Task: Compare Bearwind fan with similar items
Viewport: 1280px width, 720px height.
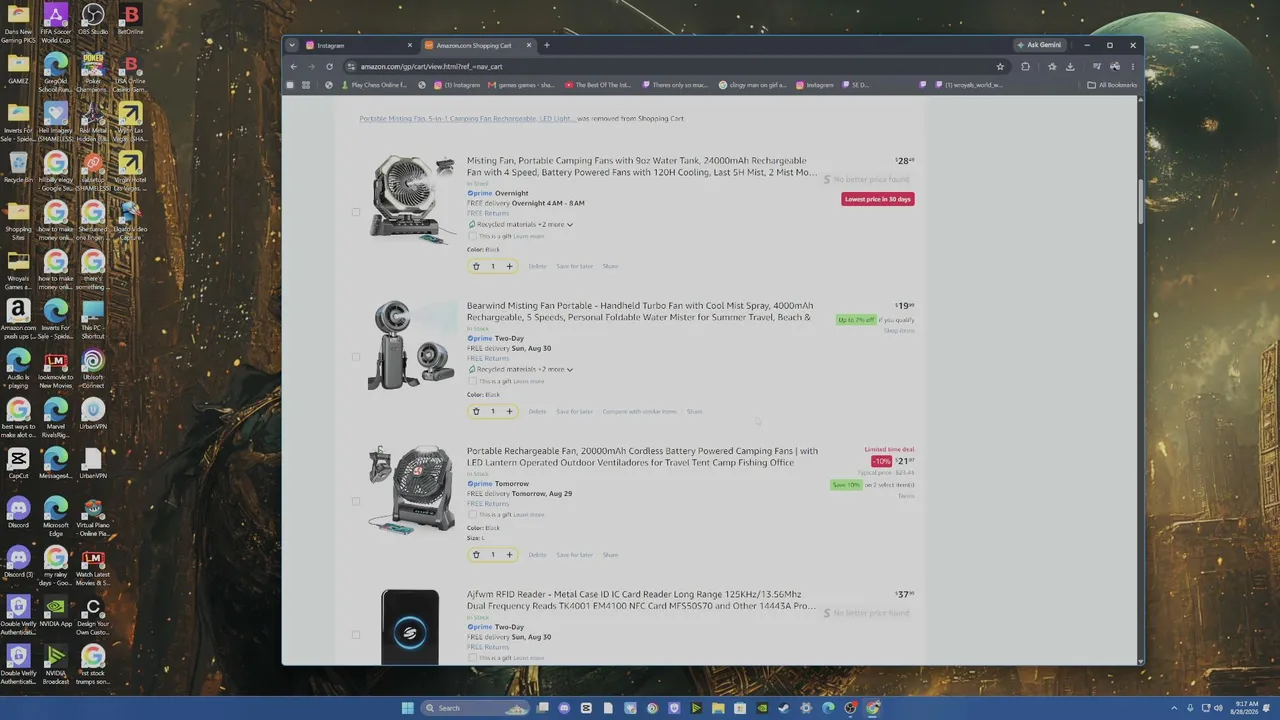Action: coord(639,411)
